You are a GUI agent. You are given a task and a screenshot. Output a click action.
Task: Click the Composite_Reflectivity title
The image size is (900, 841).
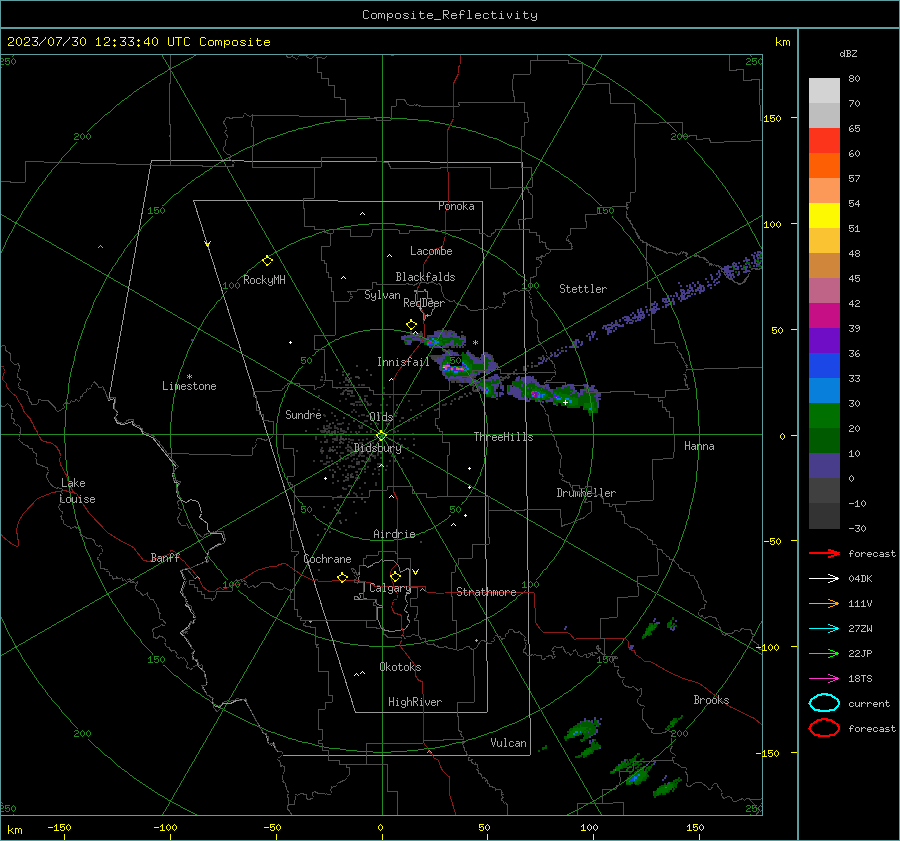[x=450, y=15]
